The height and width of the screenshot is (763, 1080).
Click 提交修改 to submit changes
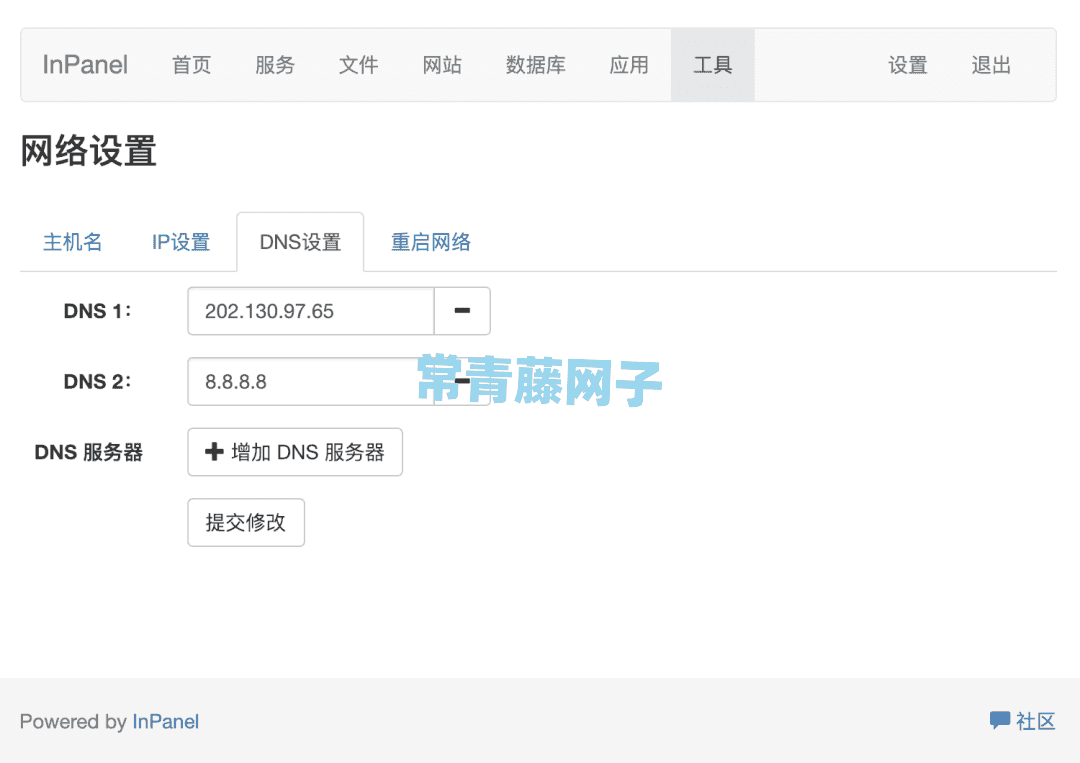245,522
